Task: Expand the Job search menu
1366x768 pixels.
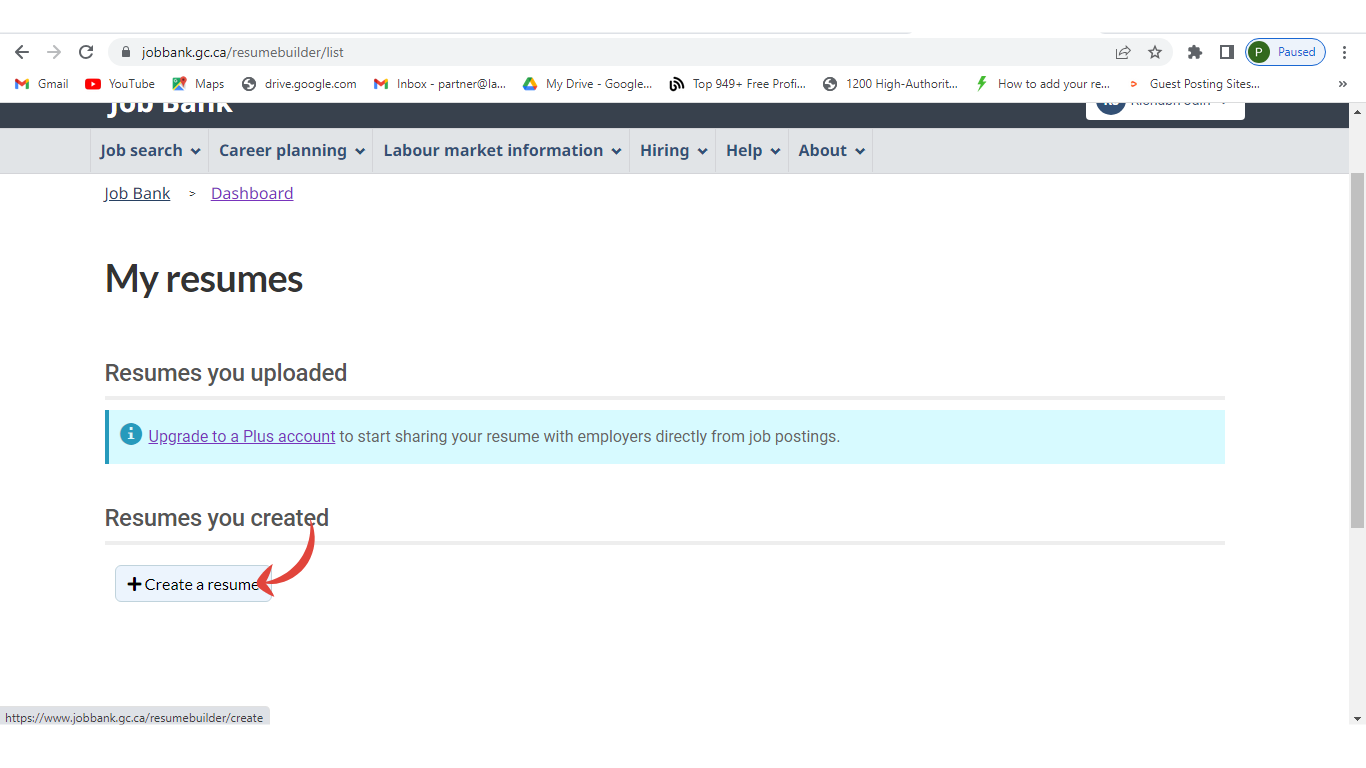Action: (149, 151)
